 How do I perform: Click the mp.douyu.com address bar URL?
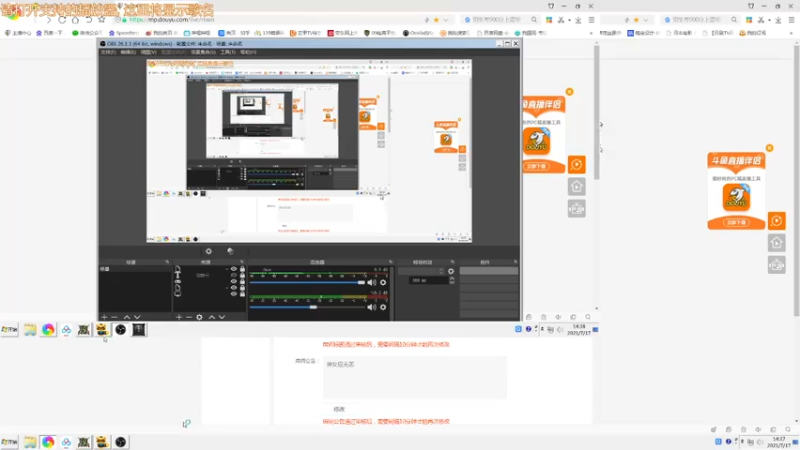tap(171, 20)
